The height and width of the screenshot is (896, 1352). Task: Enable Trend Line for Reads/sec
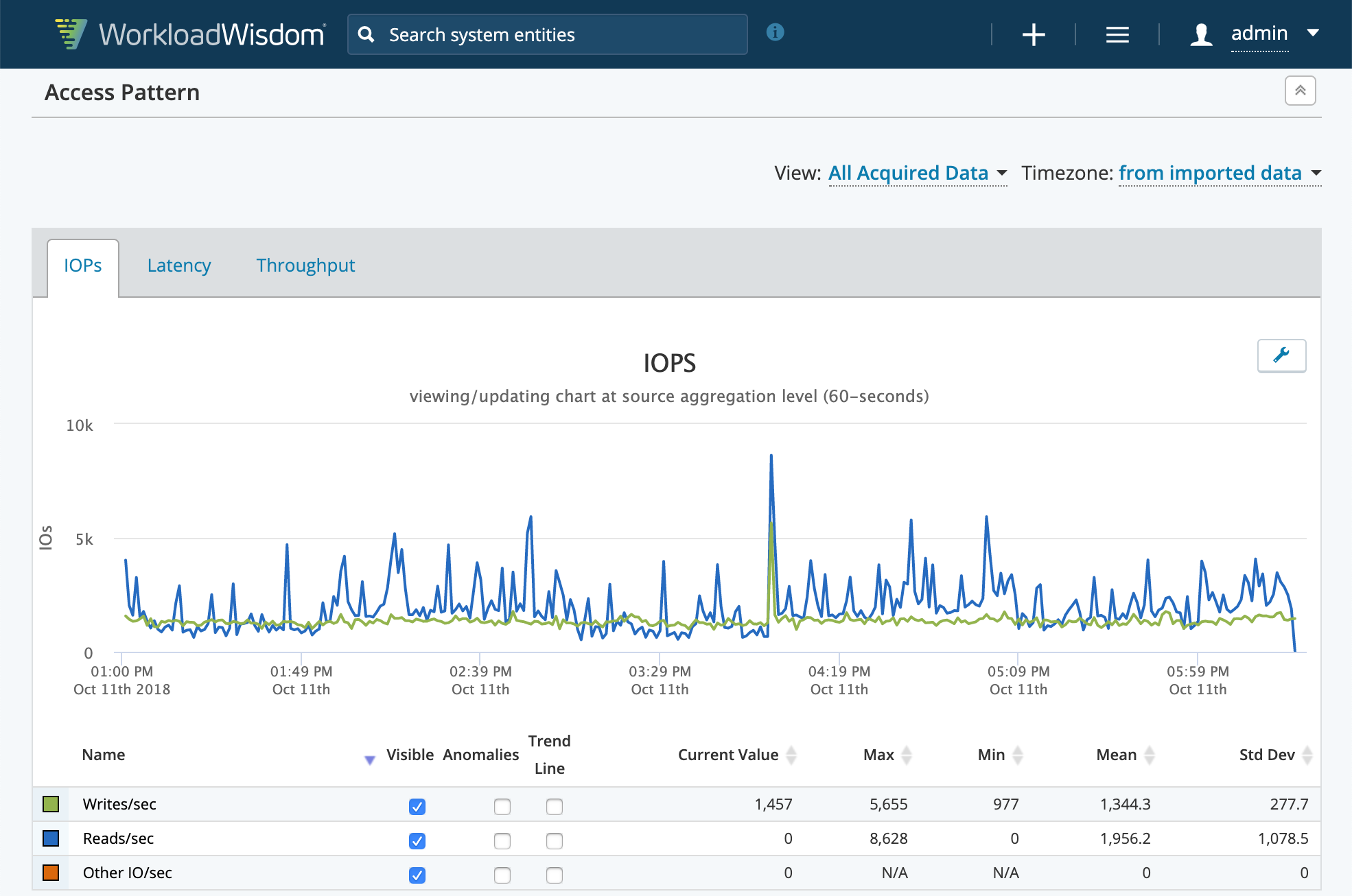click(x=555, y=840)
